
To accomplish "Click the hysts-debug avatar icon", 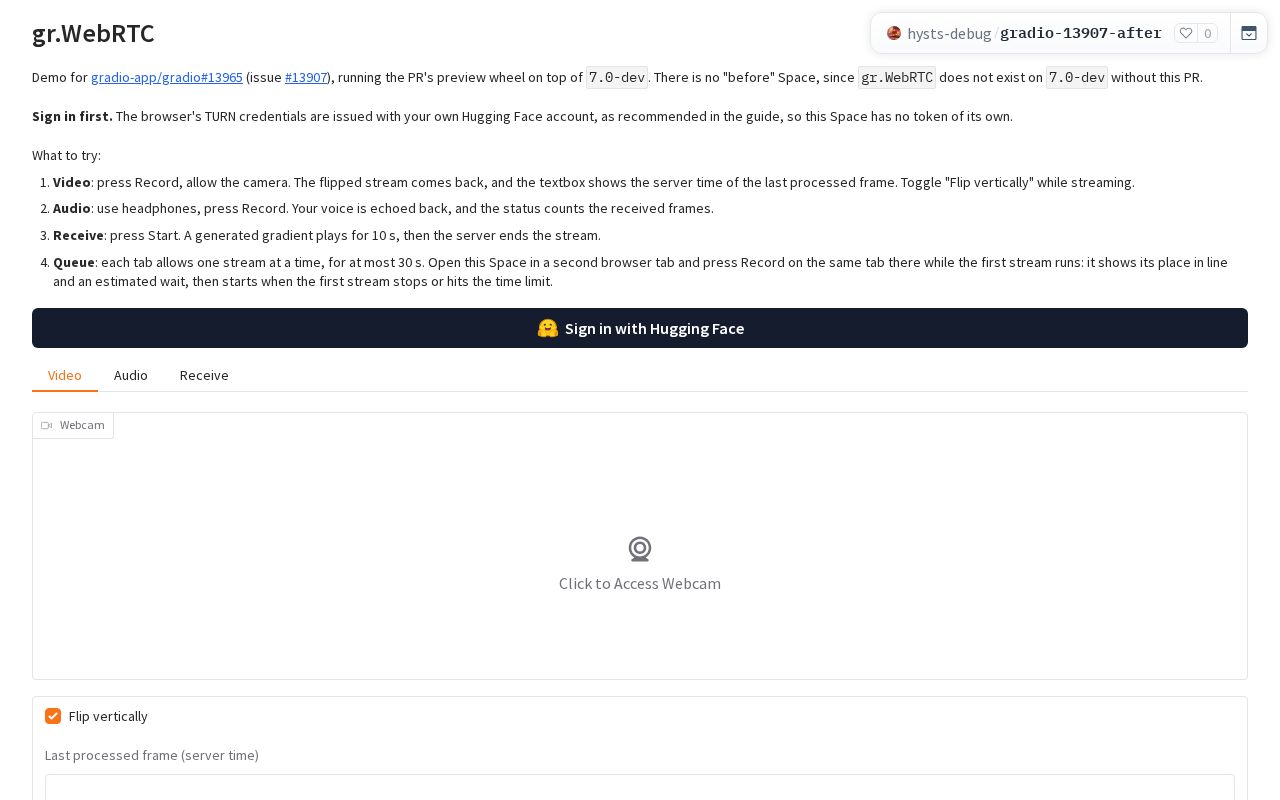I will coord(894,33).
